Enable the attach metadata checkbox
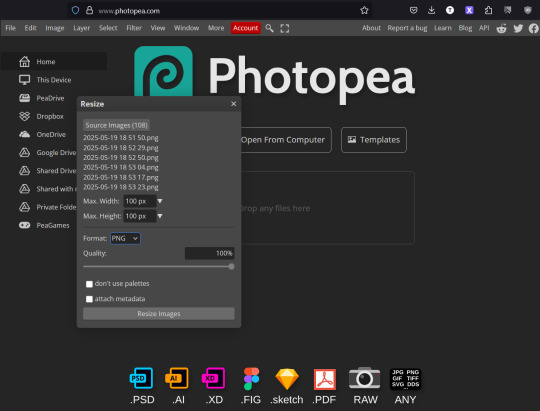Screen dimensions: 540x411 (89, 299)
